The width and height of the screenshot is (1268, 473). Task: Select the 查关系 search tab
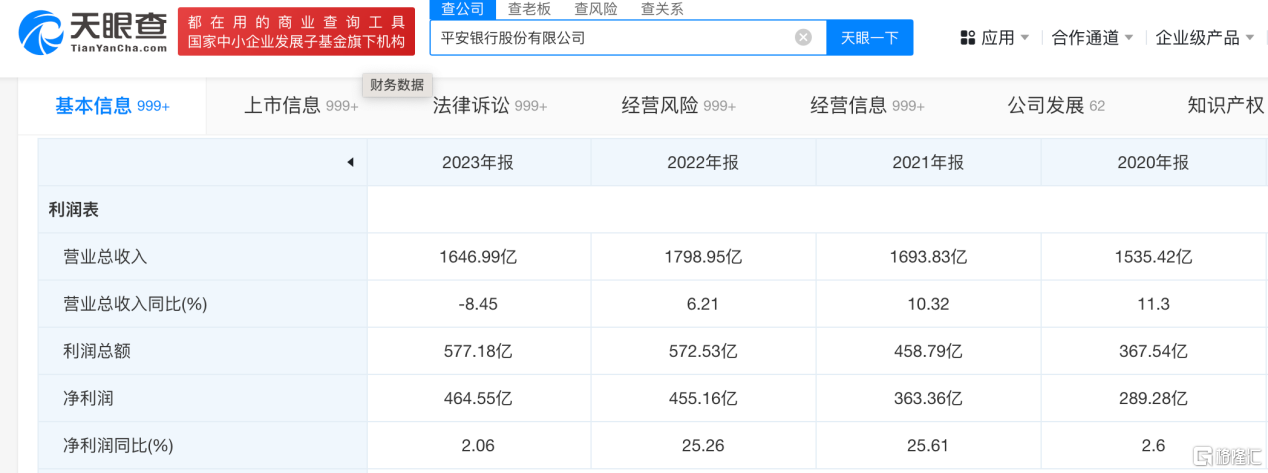point(662,9)
